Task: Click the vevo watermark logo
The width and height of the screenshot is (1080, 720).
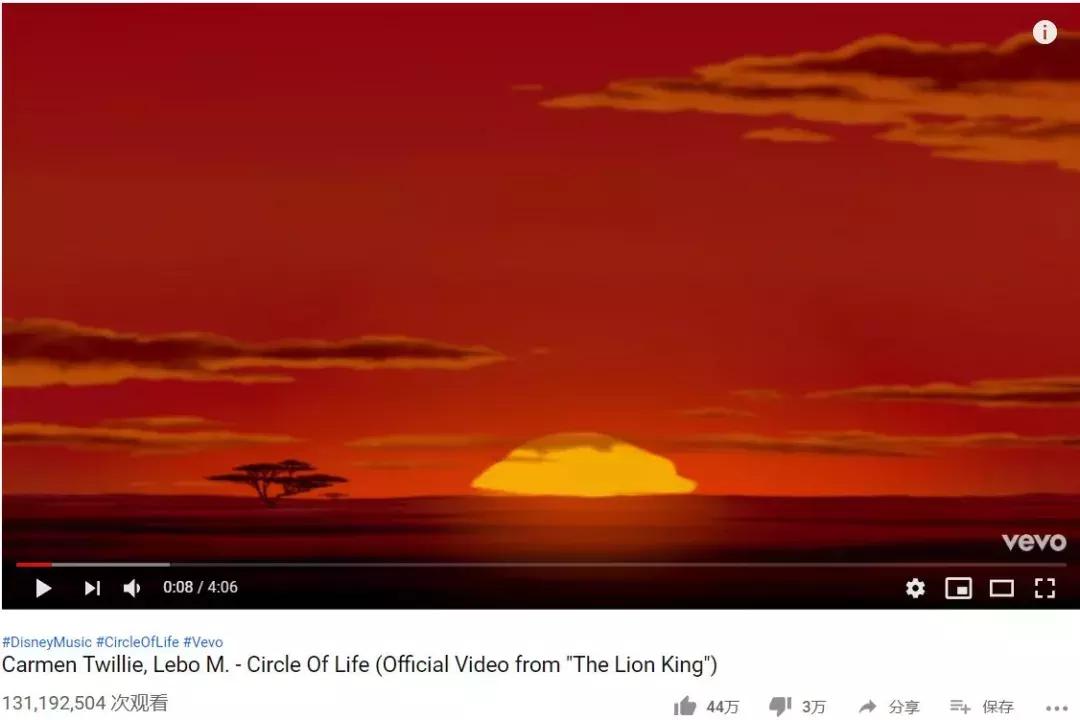Action: pyautogui.click(x=1034, y=542)
